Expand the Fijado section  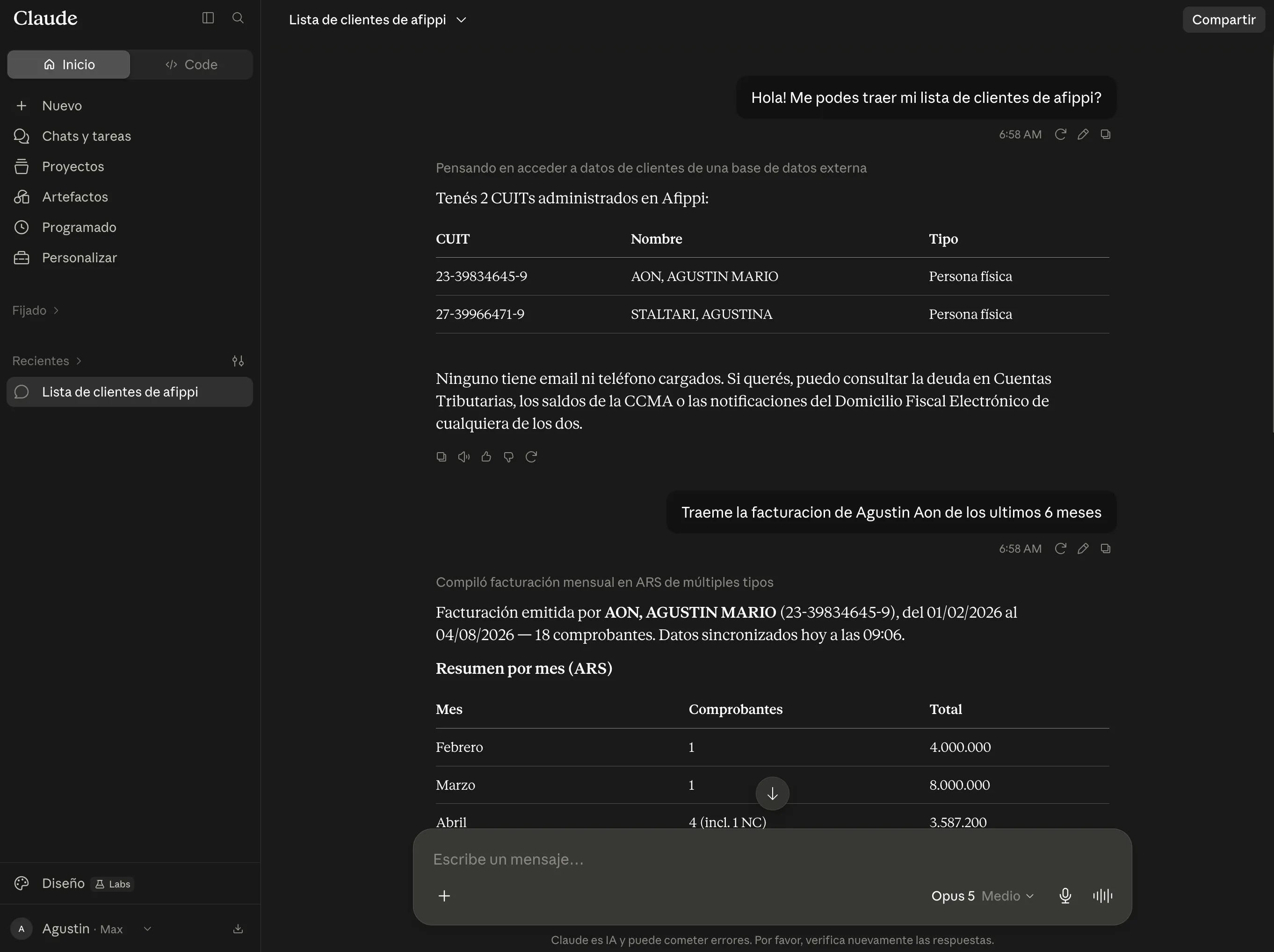tap(36, 310)
